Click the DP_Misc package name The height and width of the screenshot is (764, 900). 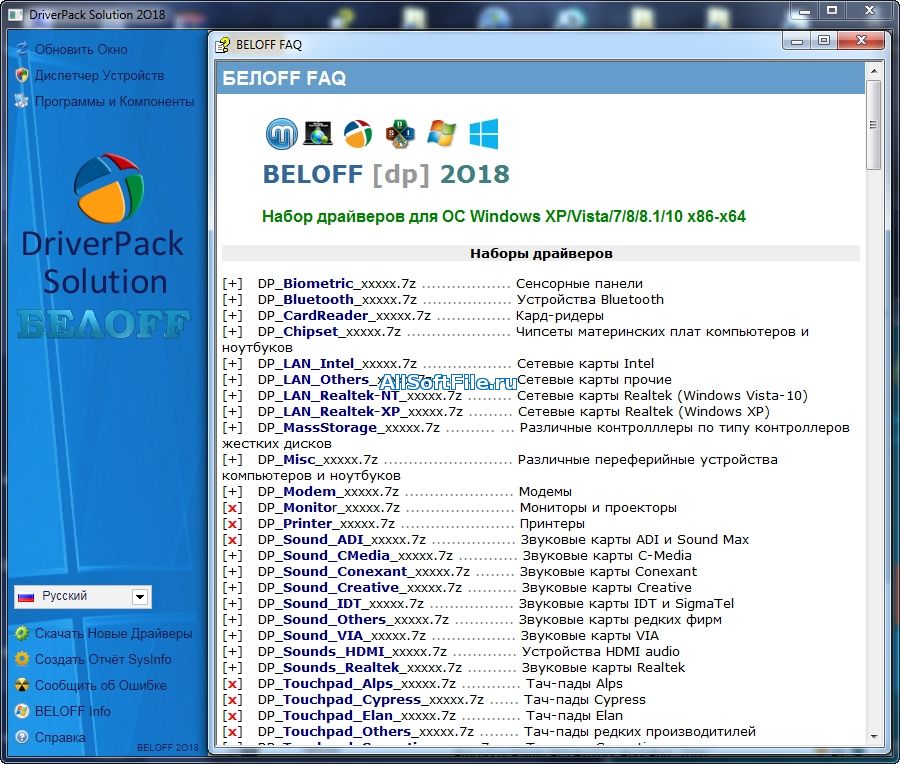[318, 460]
